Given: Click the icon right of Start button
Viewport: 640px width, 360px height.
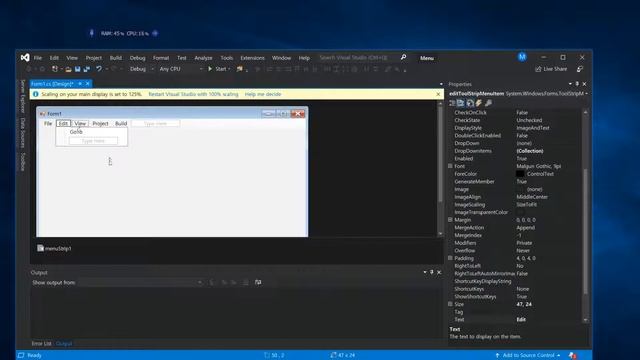Looking at the screenshot, I should click(x=240, y=69).
